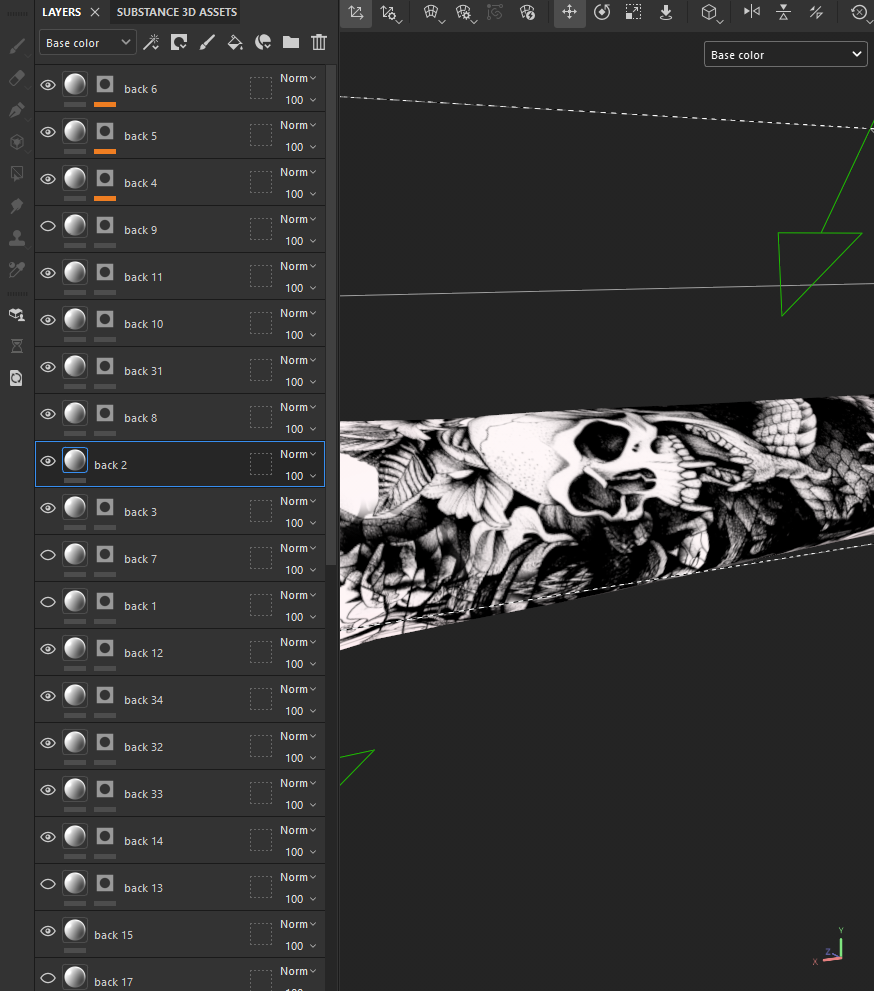The width and height of the screenshot is (874, 991).
Task: Delete layer using the trash icon
Action: point(319,42)
